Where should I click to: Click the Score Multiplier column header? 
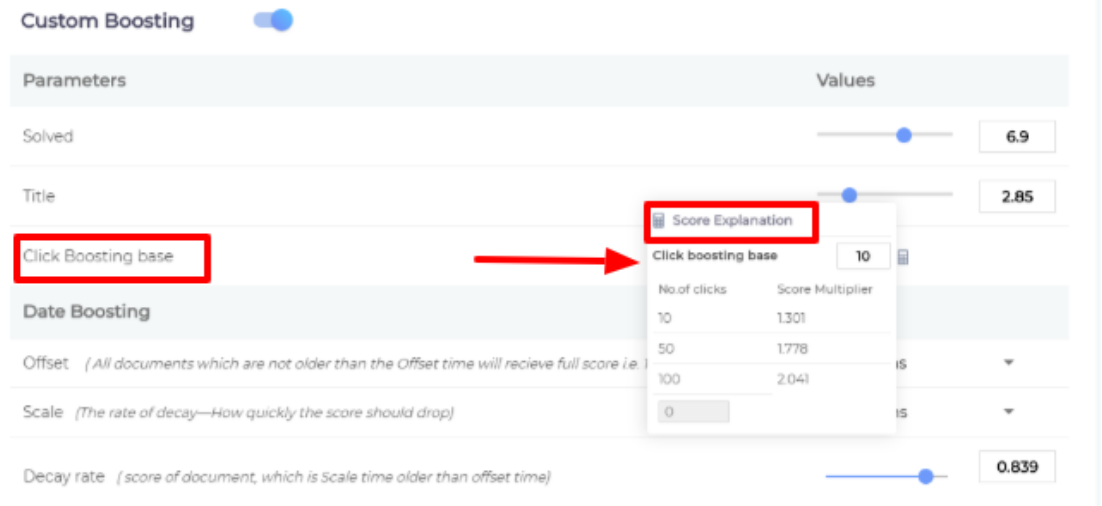(825, 289)
